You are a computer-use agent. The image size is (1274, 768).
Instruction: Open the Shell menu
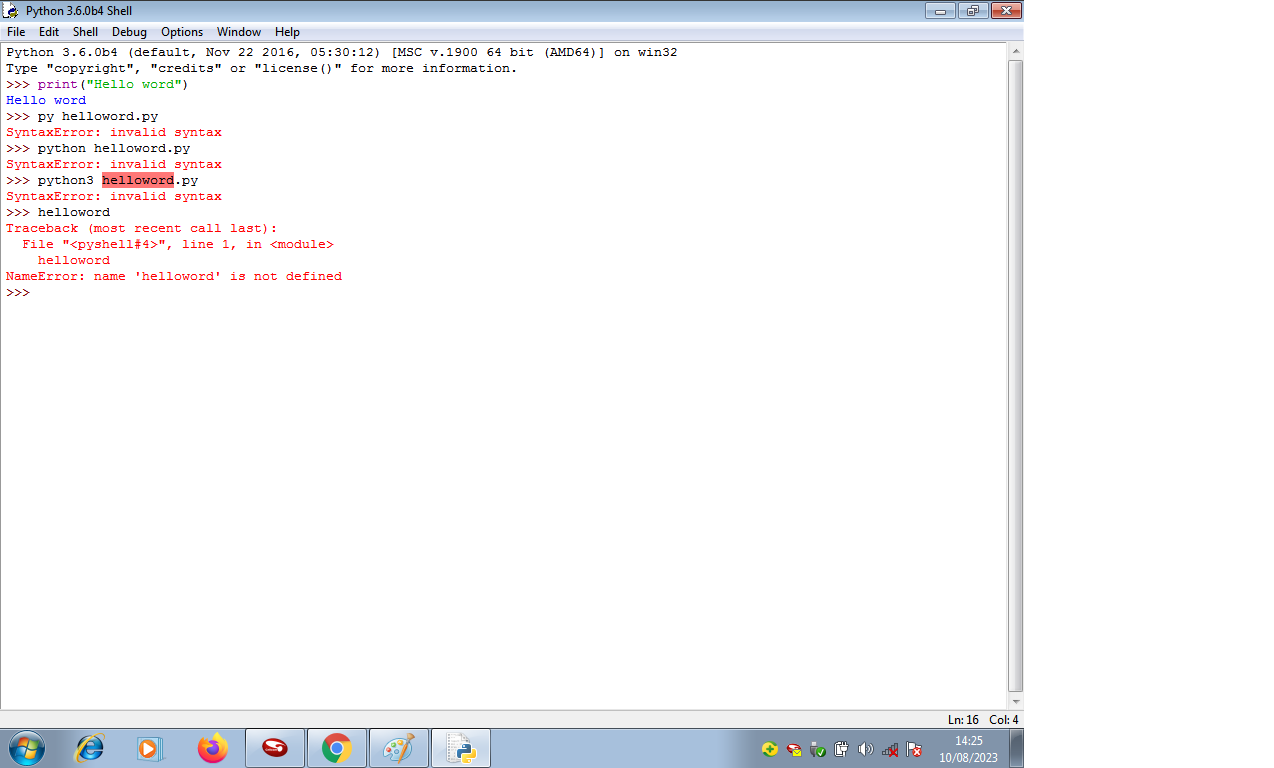click(85, 31)
